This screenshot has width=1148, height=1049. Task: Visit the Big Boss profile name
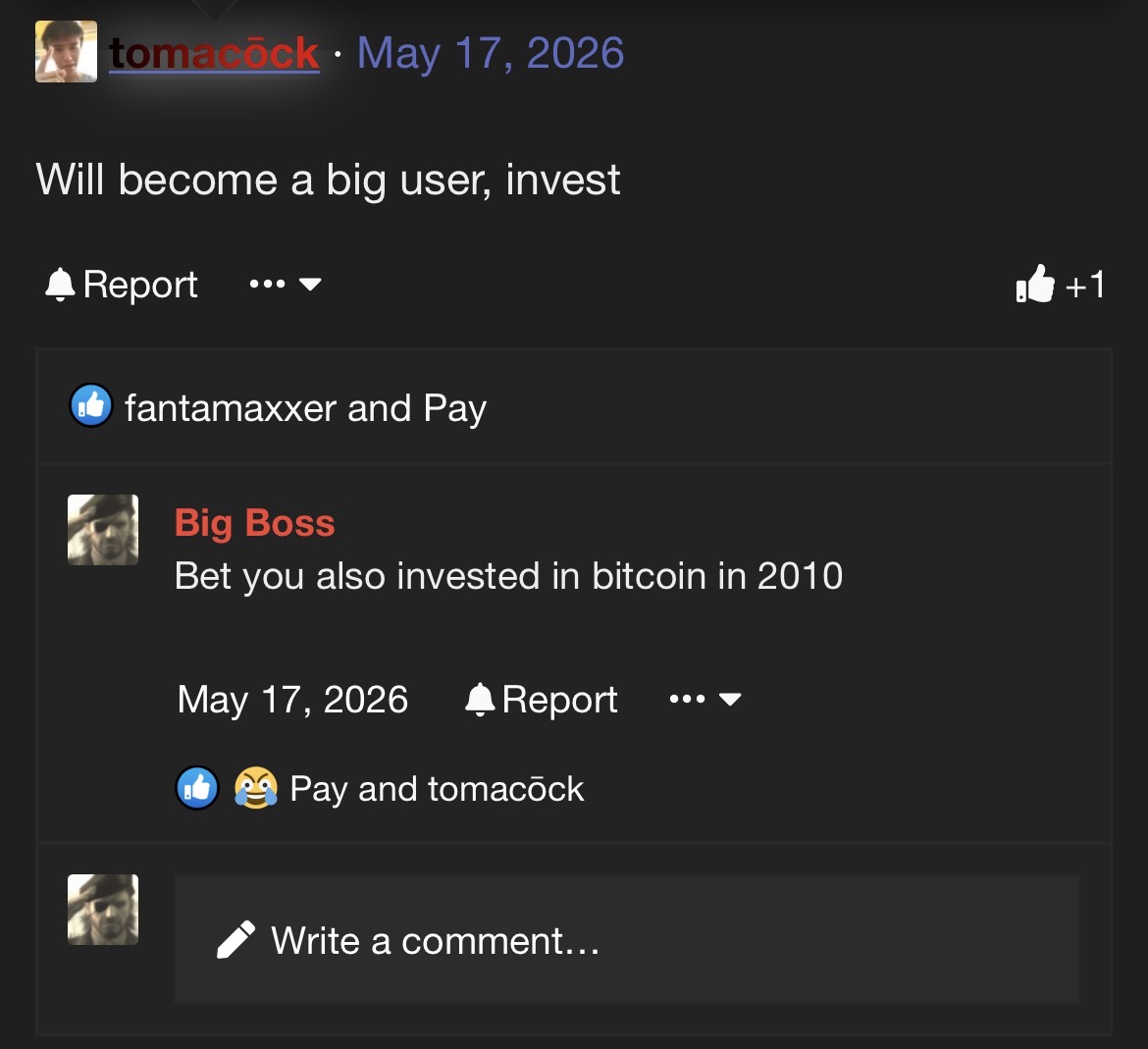click(x=255, y=523)
